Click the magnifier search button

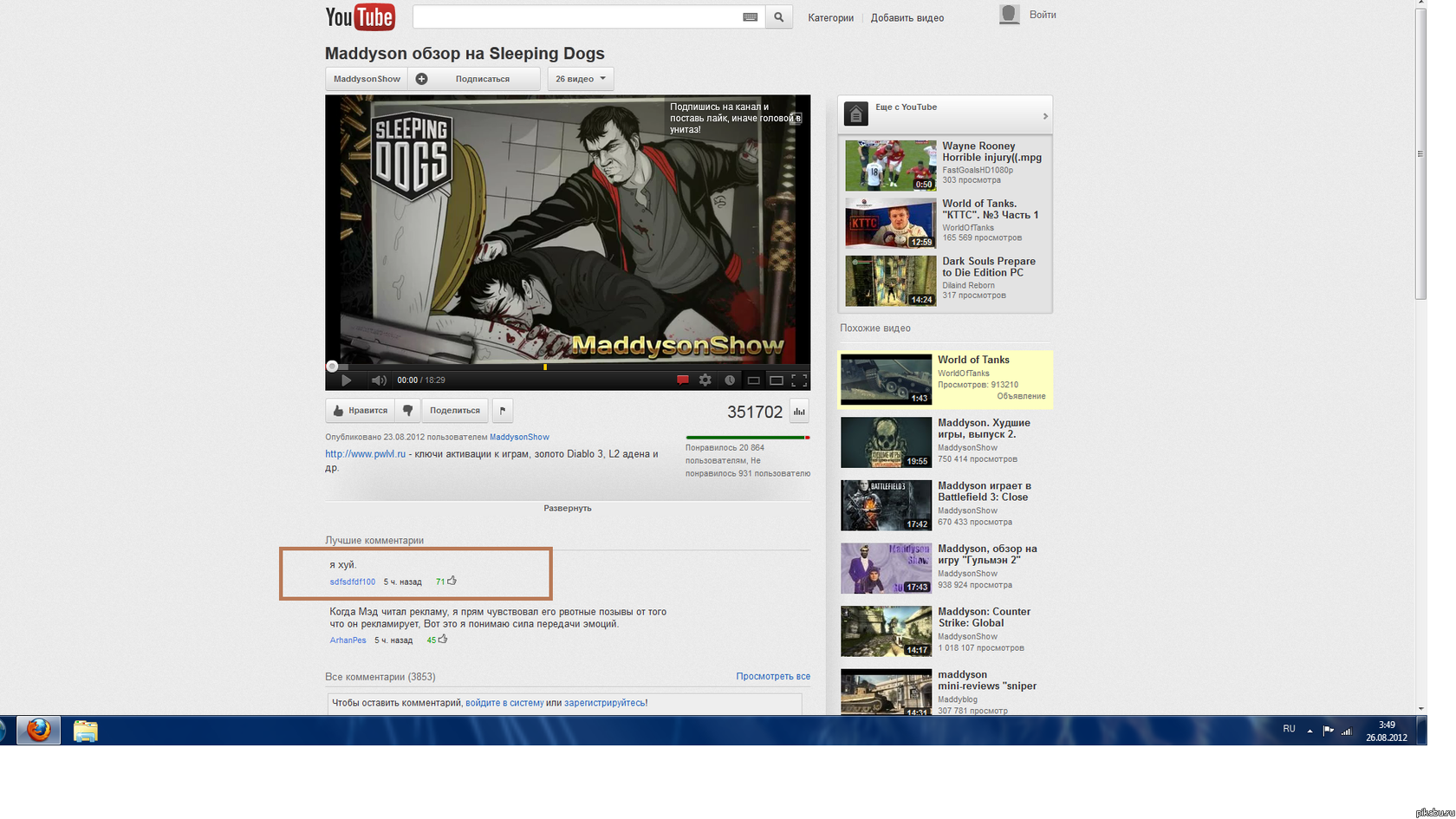pyautogui.click(x=779, y=16)
